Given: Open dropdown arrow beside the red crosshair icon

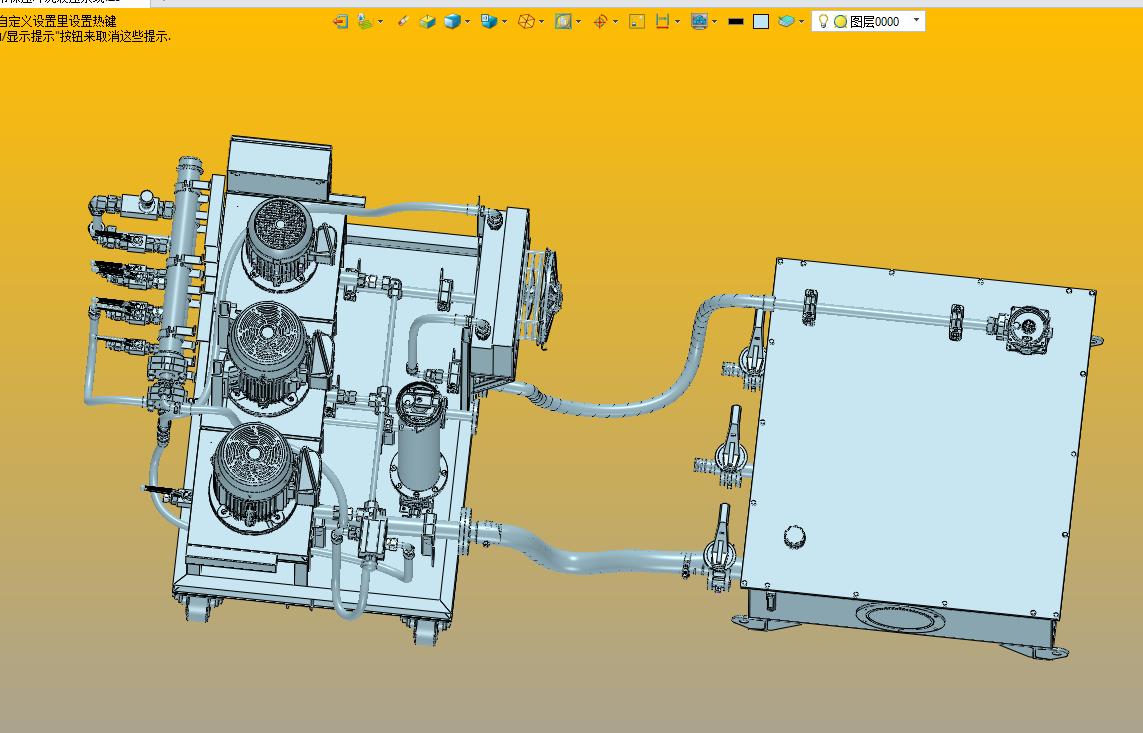Looking at the screenshot, I should coord(615,22).
